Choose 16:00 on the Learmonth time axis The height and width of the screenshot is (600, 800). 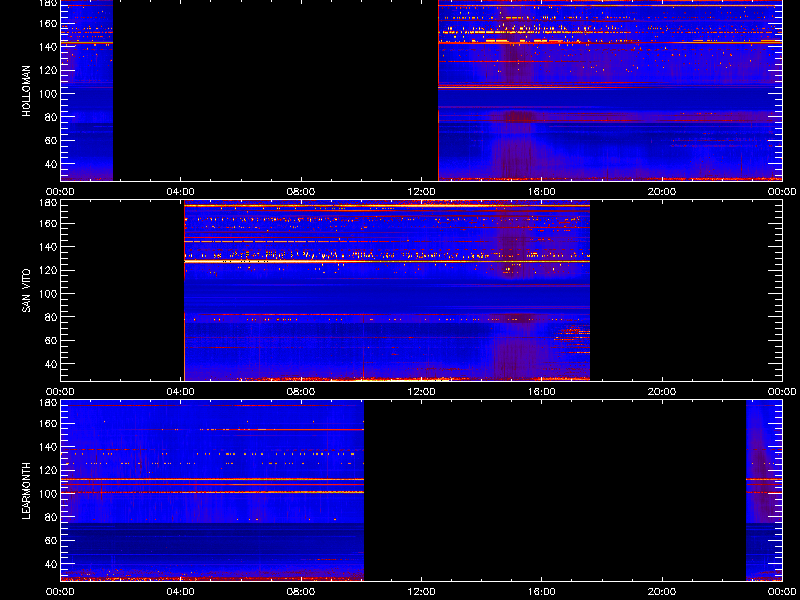[x=541, y=592]
